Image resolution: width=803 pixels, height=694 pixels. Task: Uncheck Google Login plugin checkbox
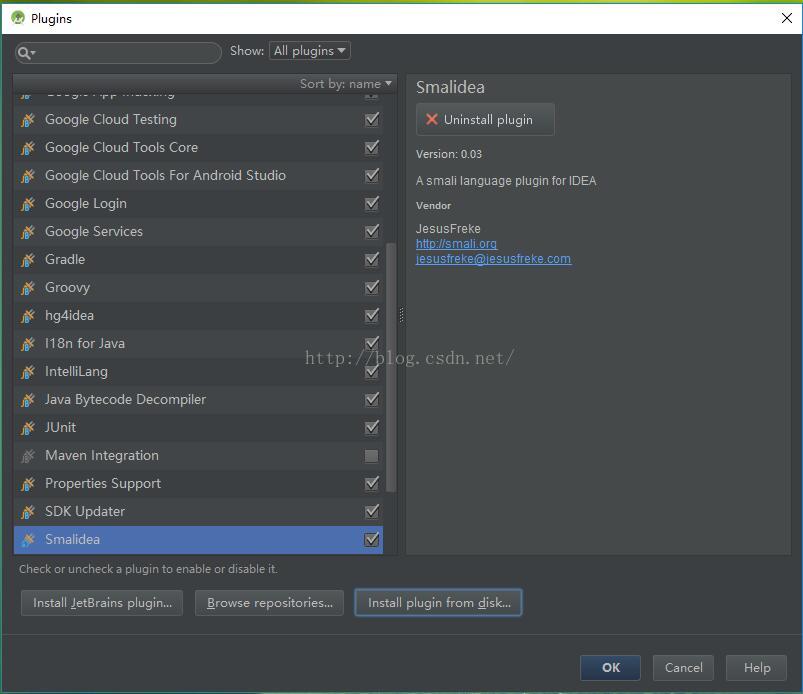[x=372, y=203]
